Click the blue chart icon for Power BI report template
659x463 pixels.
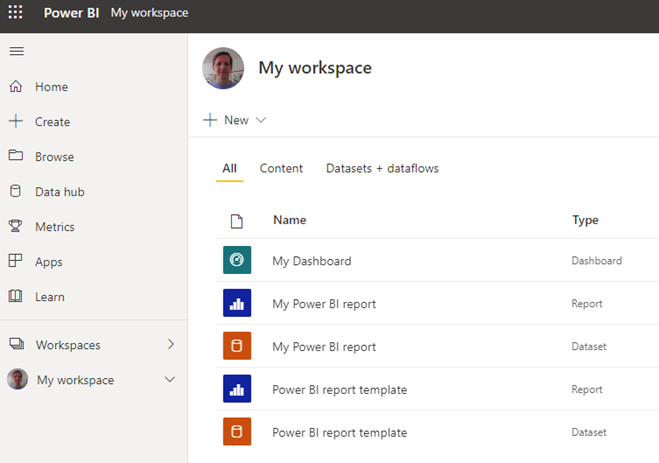click(237, 389)
